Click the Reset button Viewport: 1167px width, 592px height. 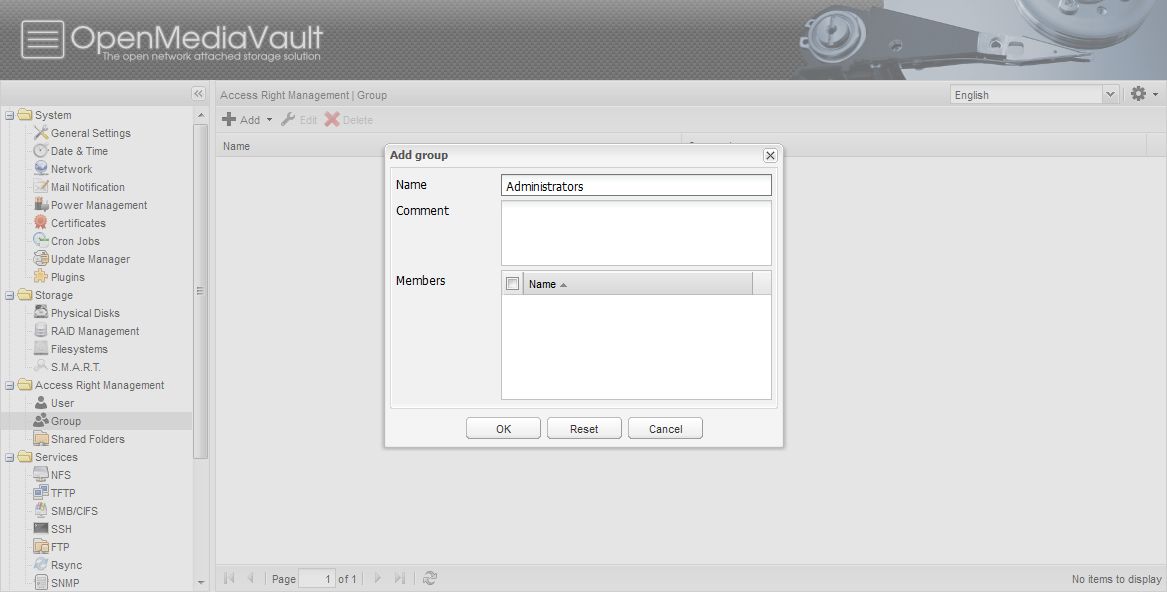coord(584,428)
